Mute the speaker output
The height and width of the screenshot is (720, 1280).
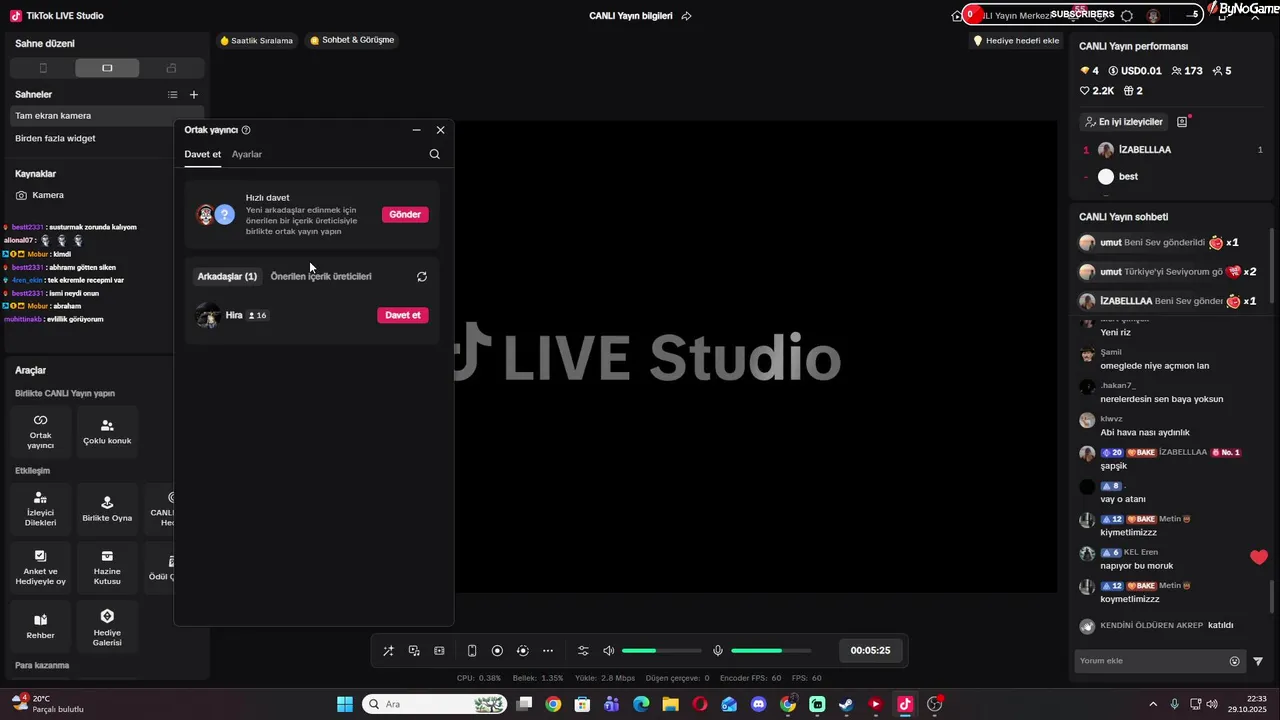pyautogui.click(x=608, y=651)
